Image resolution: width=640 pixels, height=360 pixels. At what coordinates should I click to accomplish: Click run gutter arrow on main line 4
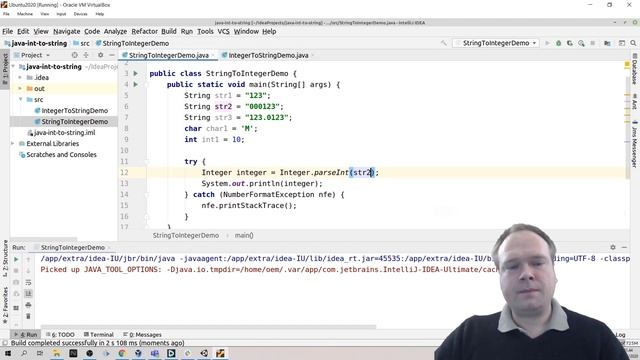click(136, 84)
